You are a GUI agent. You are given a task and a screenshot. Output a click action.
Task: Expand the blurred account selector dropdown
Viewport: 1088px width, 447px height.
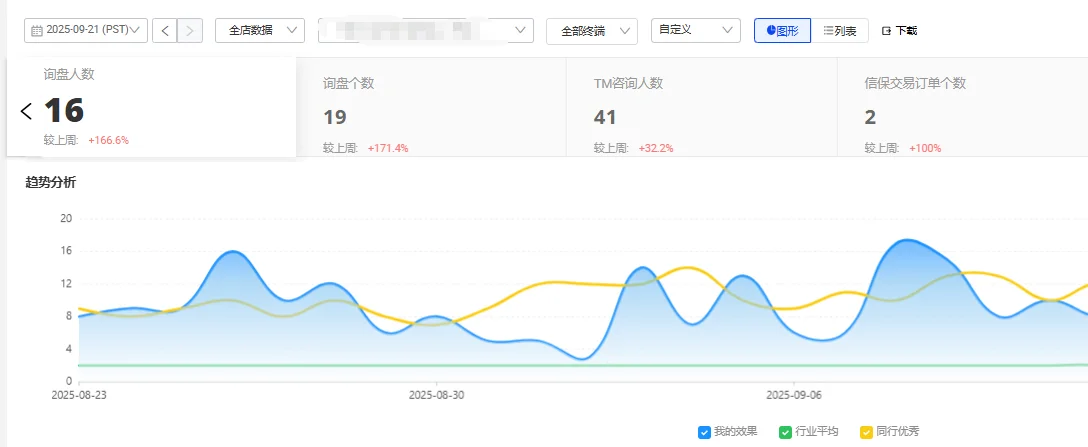tap(426, 31)
